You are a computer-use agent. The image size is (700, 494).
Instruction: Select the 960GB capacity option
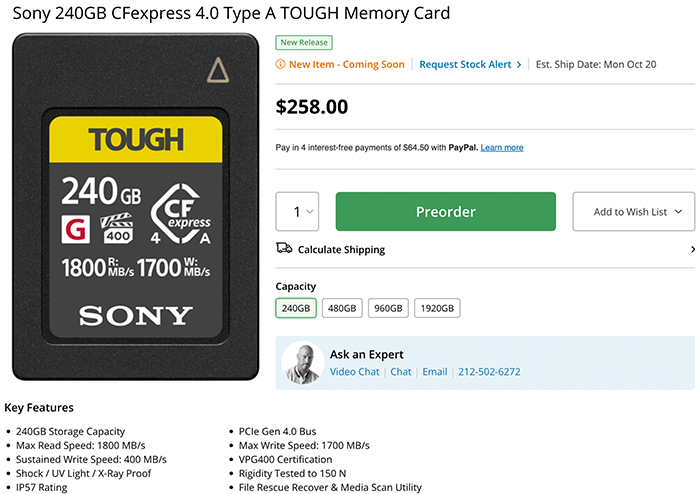pyautogui.click(x=388, y=308)
